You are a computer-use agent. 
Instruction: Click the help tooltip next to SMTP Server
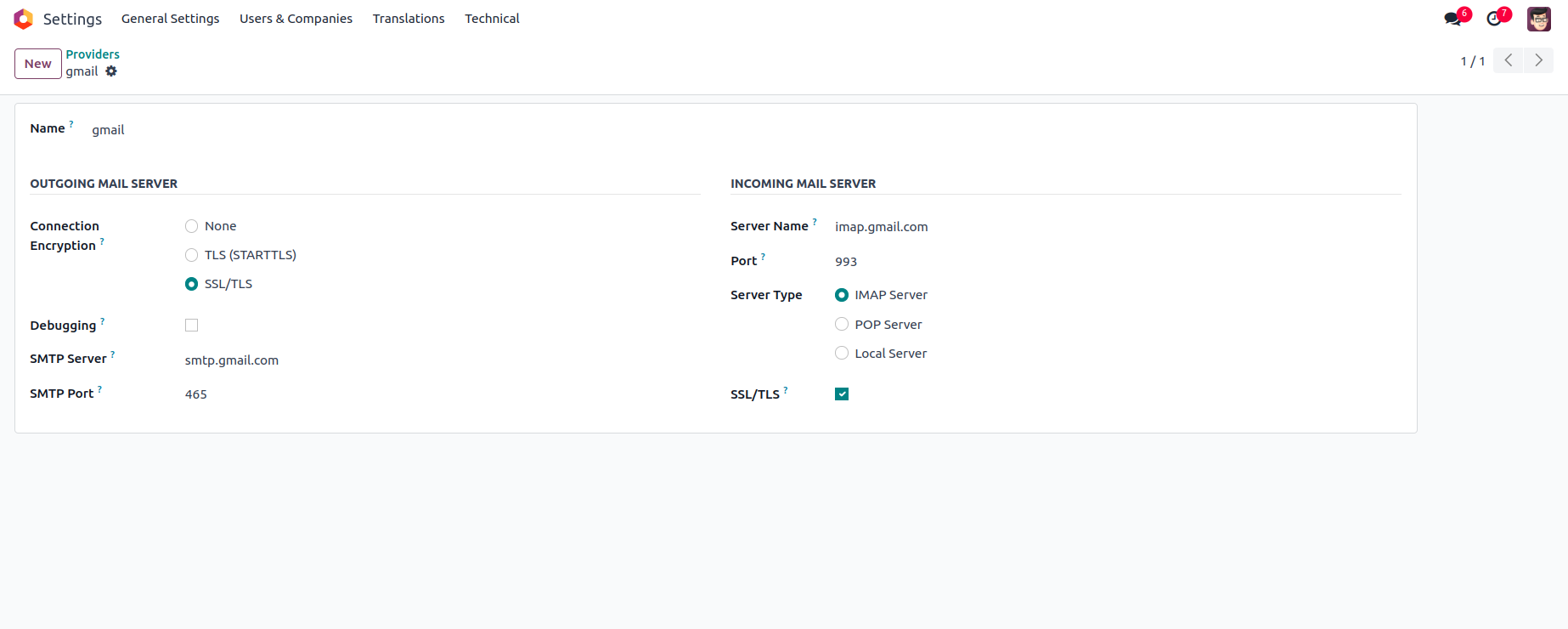tap(113, 354)
